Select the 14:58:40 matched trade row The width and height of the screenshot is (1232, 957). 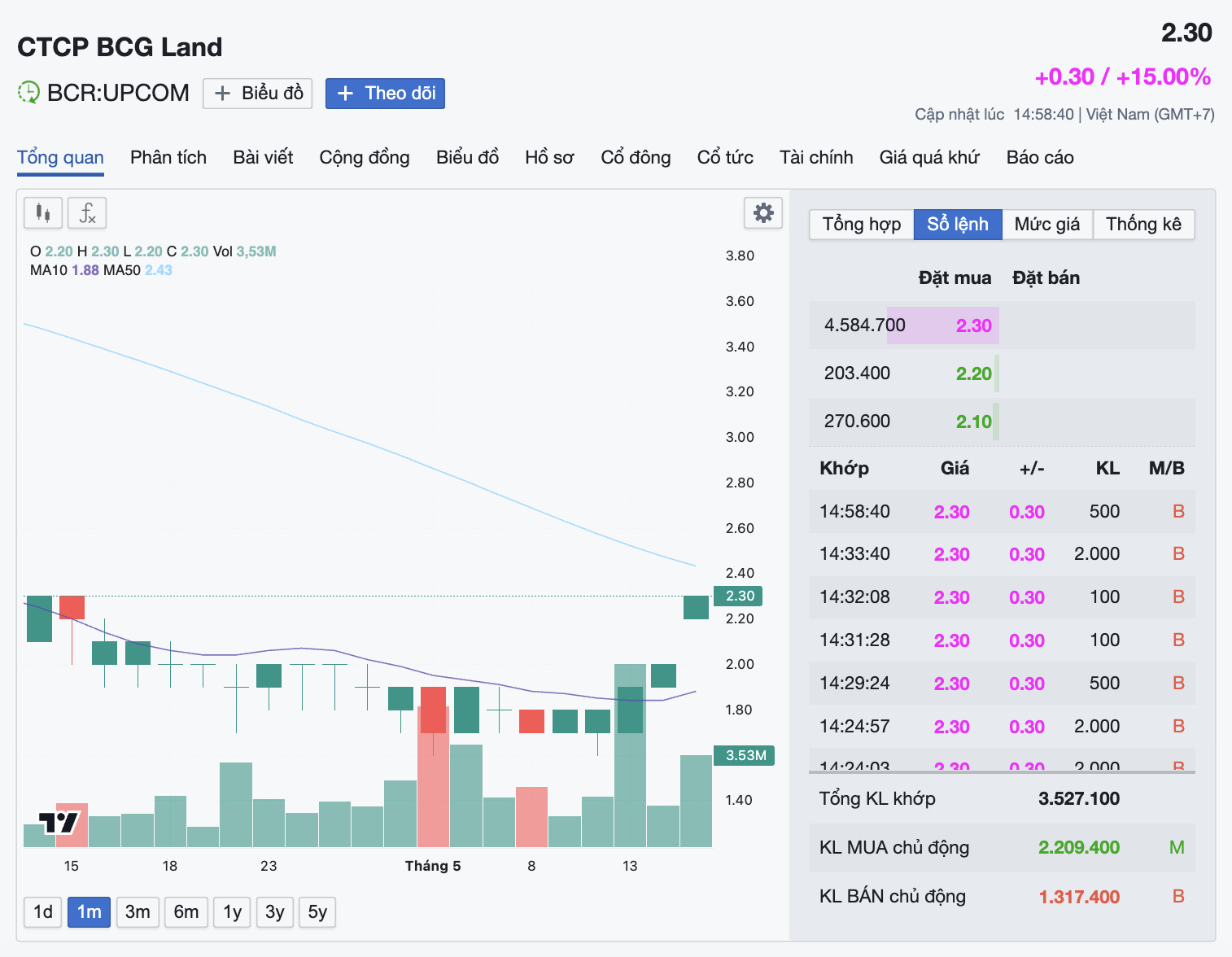(x=1002, y=512)
